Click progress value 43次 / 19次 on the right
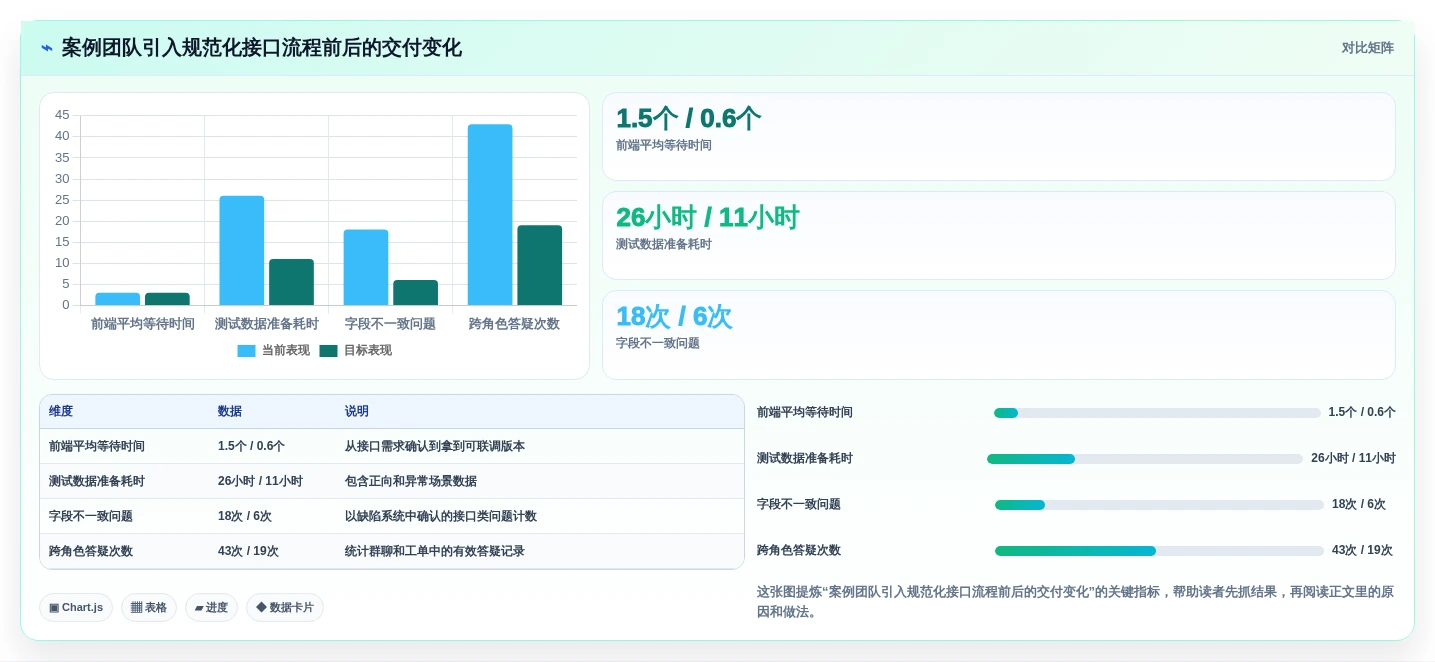This screenshot has height=662, width=1435. pyautogui.click(x=1362, y=550)
